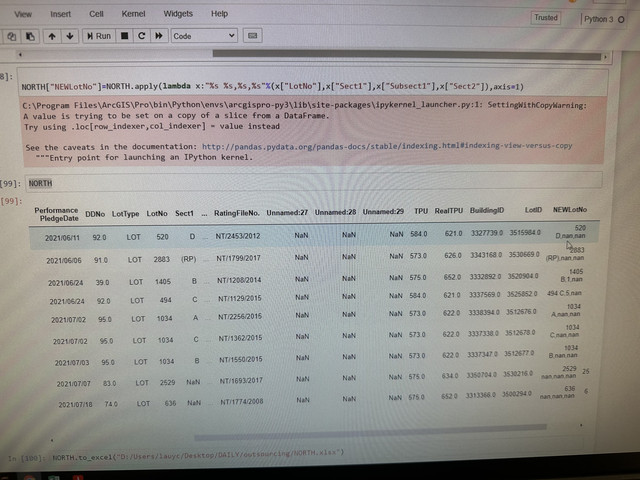The height and width of the screenshot is (480, 640).
Task: Click the Trusted notebook button
Action: (546, 18)
